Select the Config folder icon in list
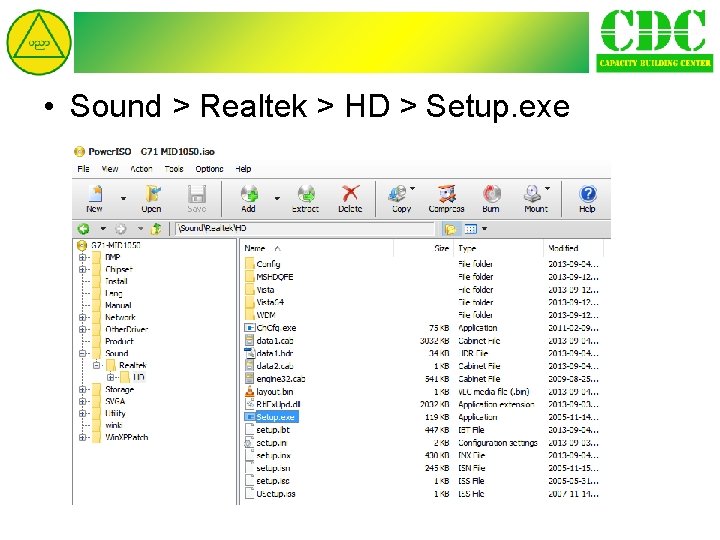This screenshot has width=720, height=540. click(x=249, y=264)
